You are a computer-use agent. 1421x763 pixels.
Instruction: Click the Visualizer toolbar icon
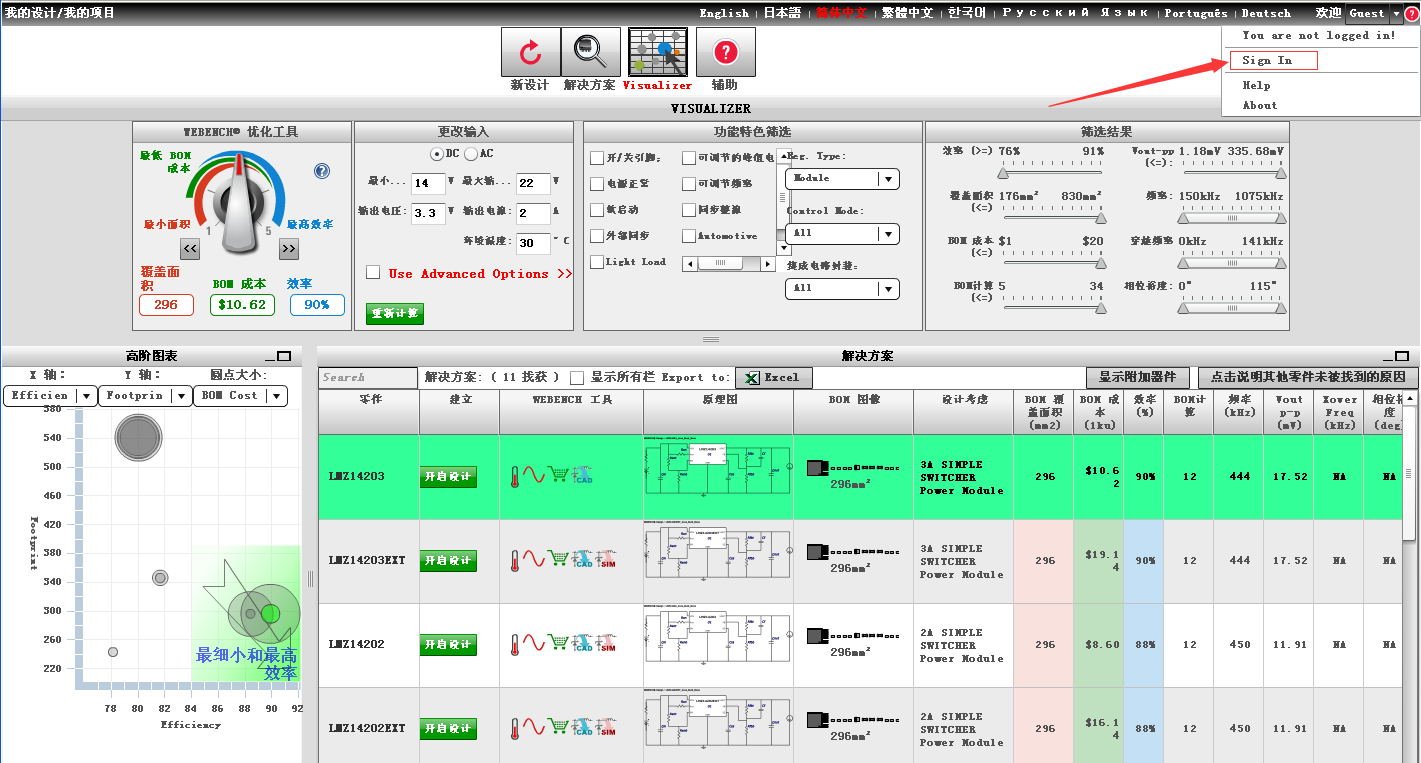pyautogui.click(x=657, y=52)
